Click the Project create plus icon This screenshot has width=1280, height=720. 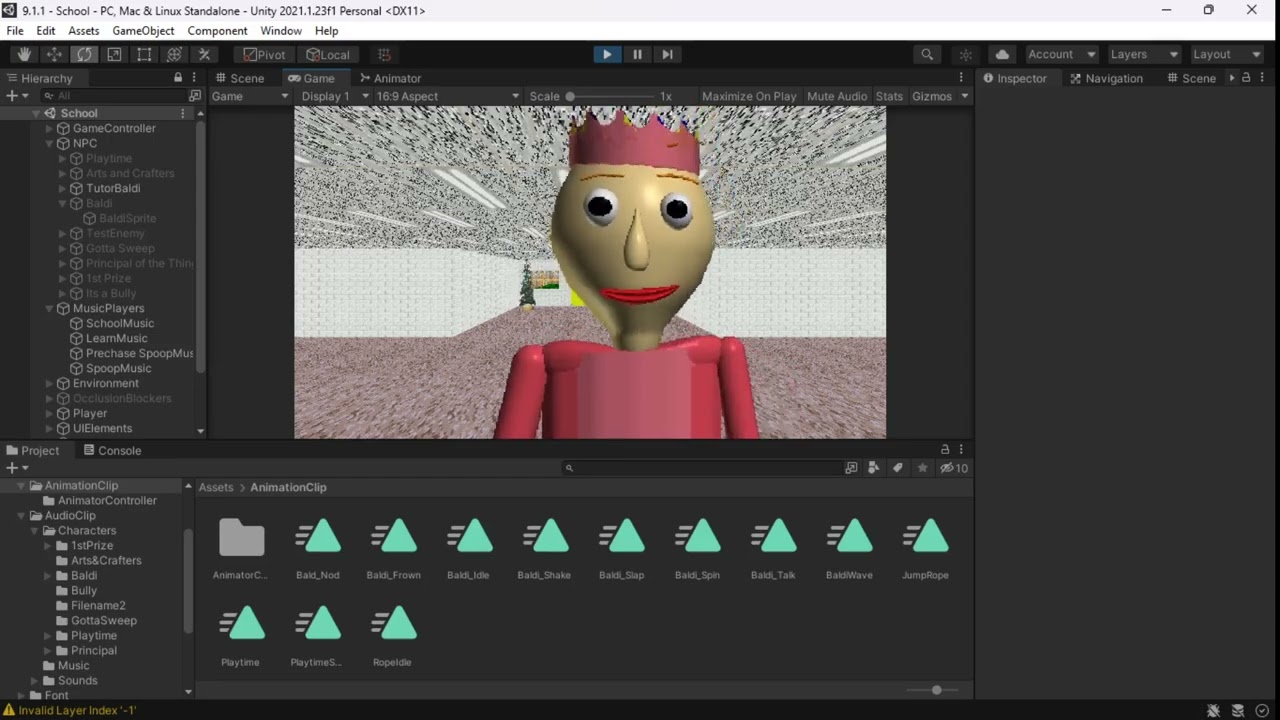12,468
